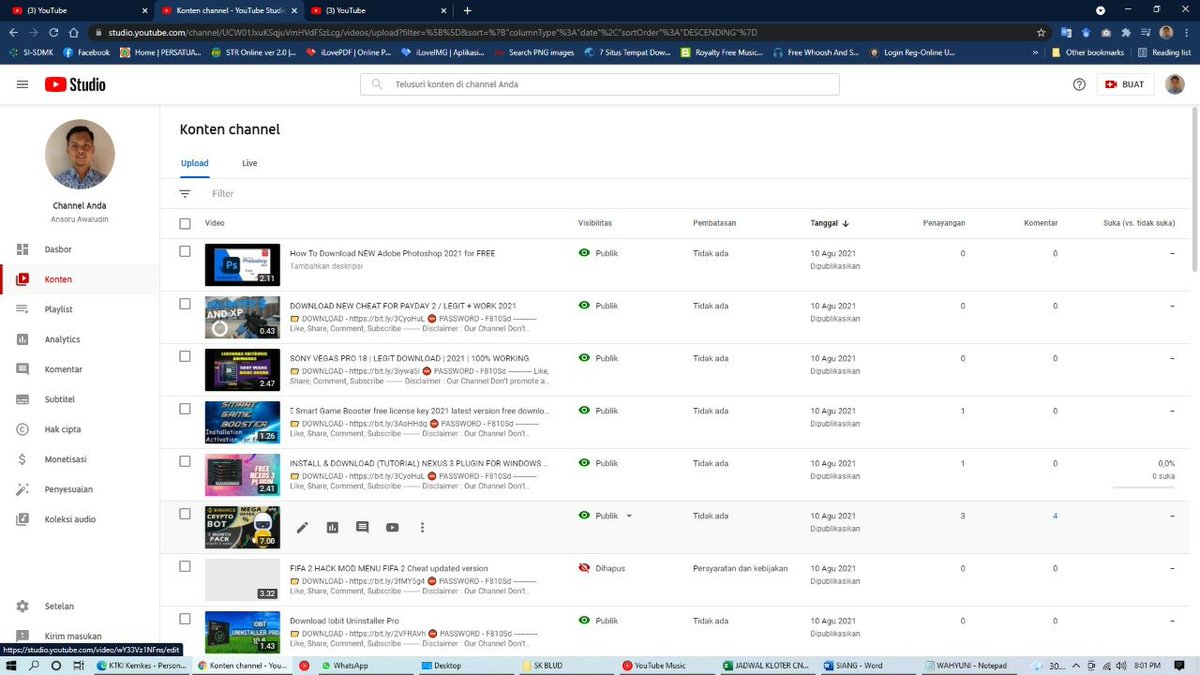Toggle the select-all checkbox in header row
The image size is (1200, 675).
(x=185, y=223)
